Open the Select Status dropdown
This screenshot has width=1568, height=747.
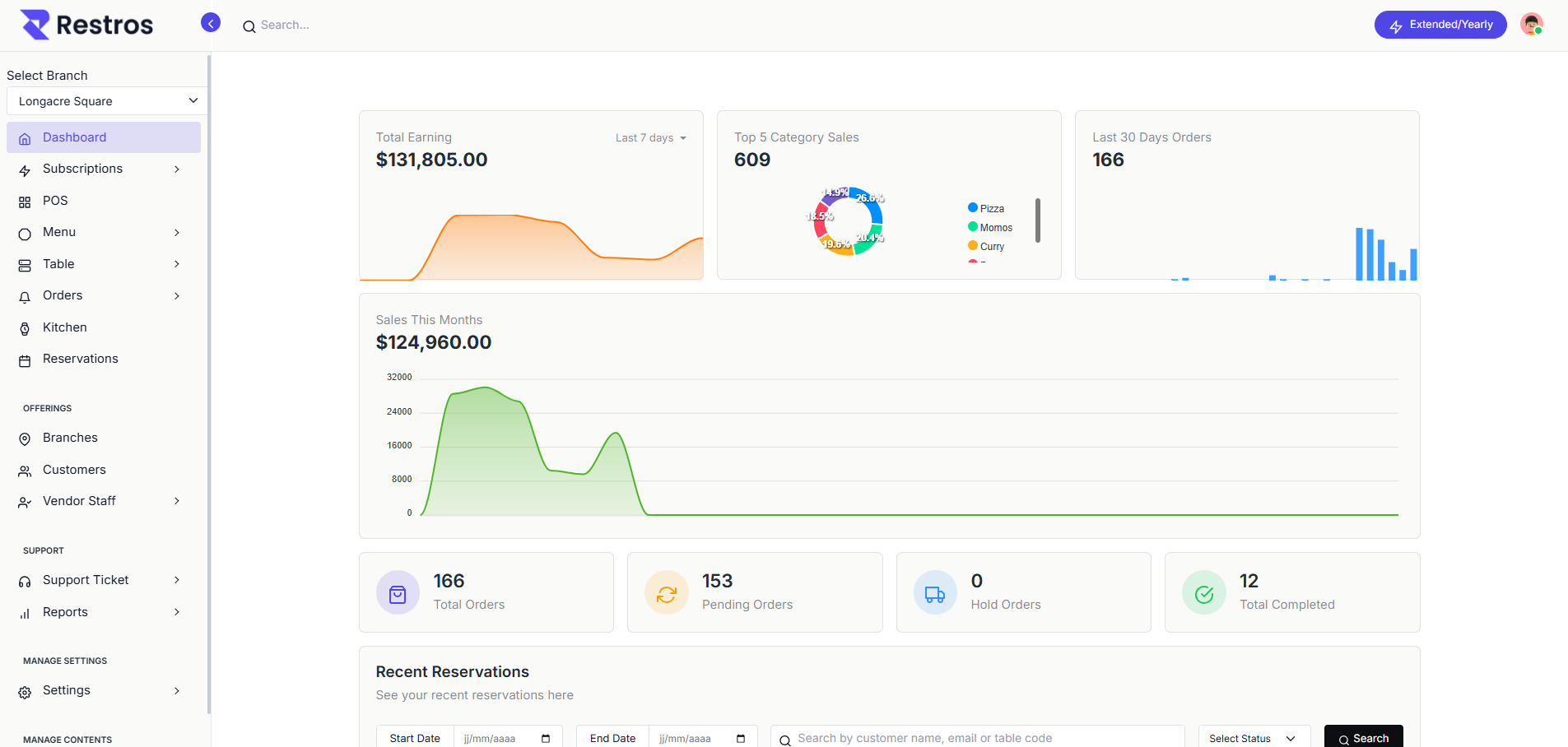tap(1251, 738)
